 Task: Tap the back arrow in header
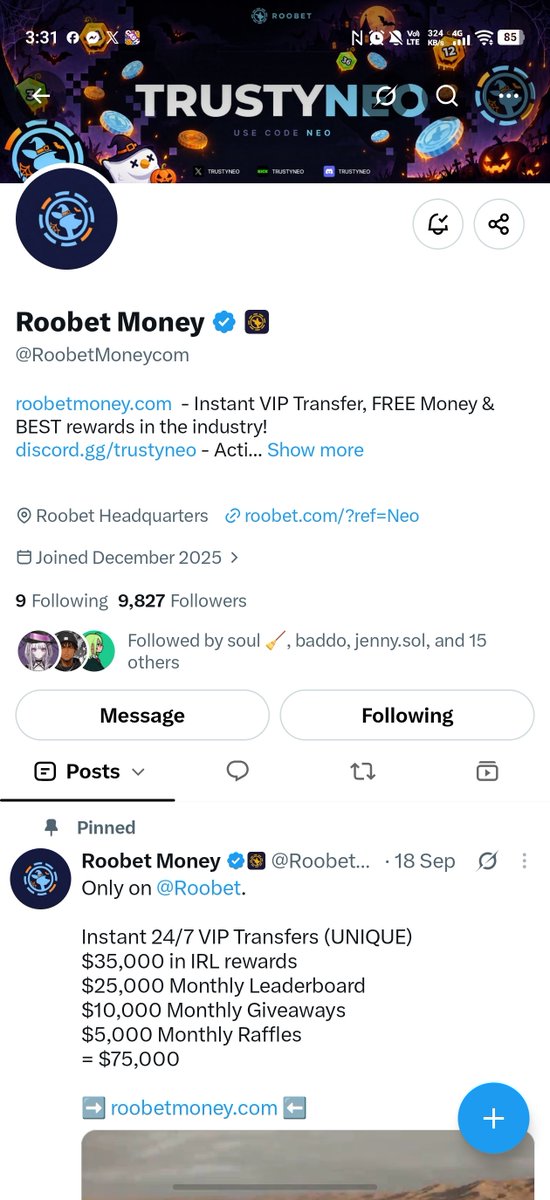(40, 96)
